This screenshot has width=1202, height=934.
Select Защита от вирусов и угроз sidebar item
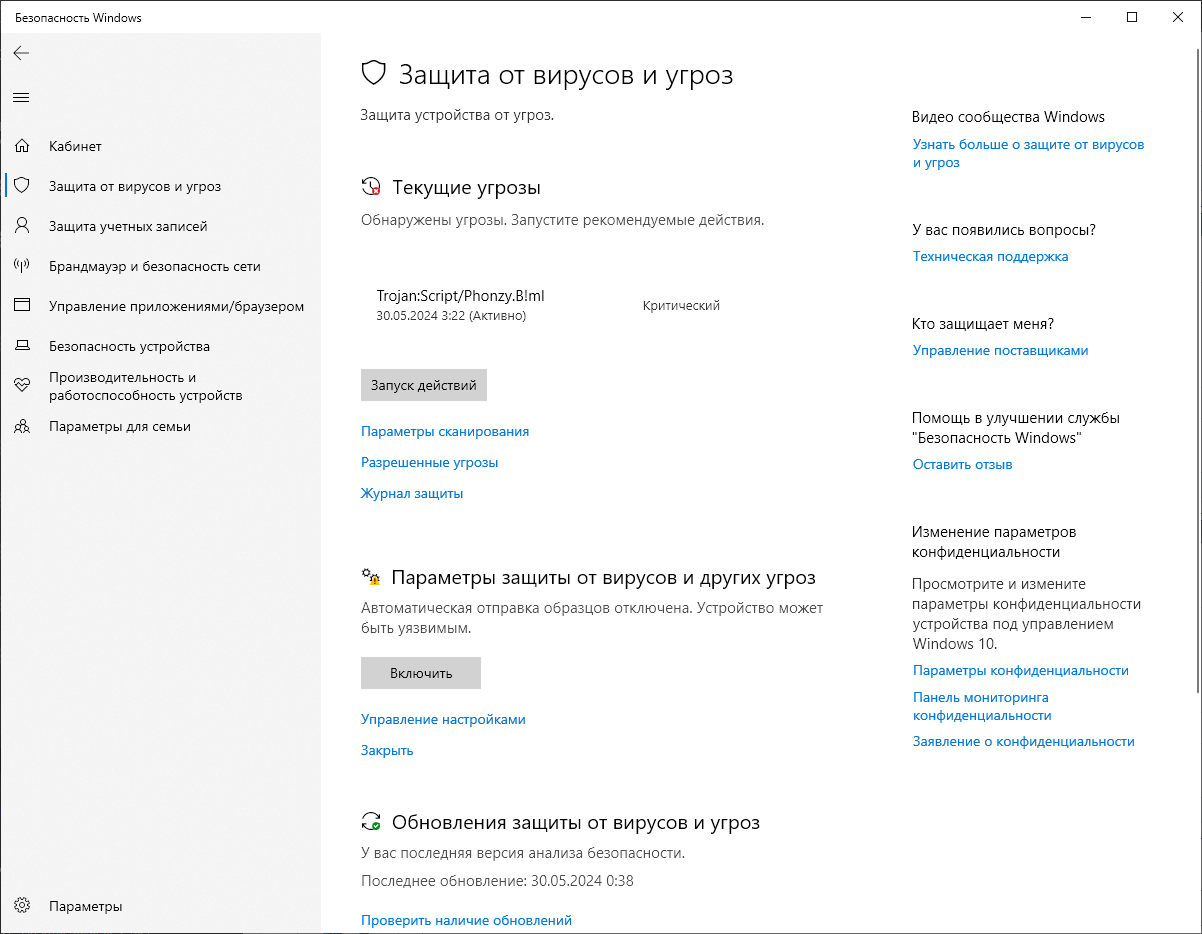tap(135, 186)
